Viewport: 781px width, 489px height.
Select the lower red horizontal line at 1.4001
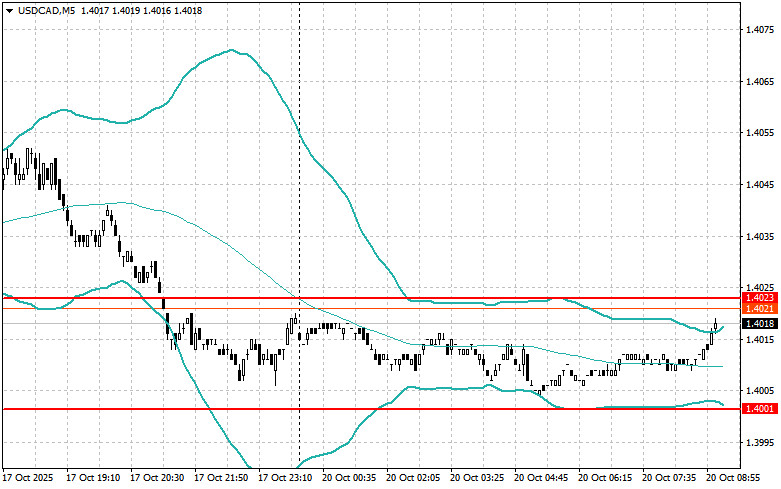tap(371, 409)
